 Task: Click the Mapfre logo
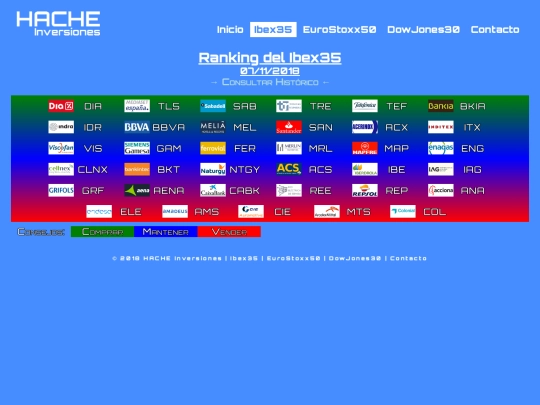pyautogui.click(x=365, y=148)
